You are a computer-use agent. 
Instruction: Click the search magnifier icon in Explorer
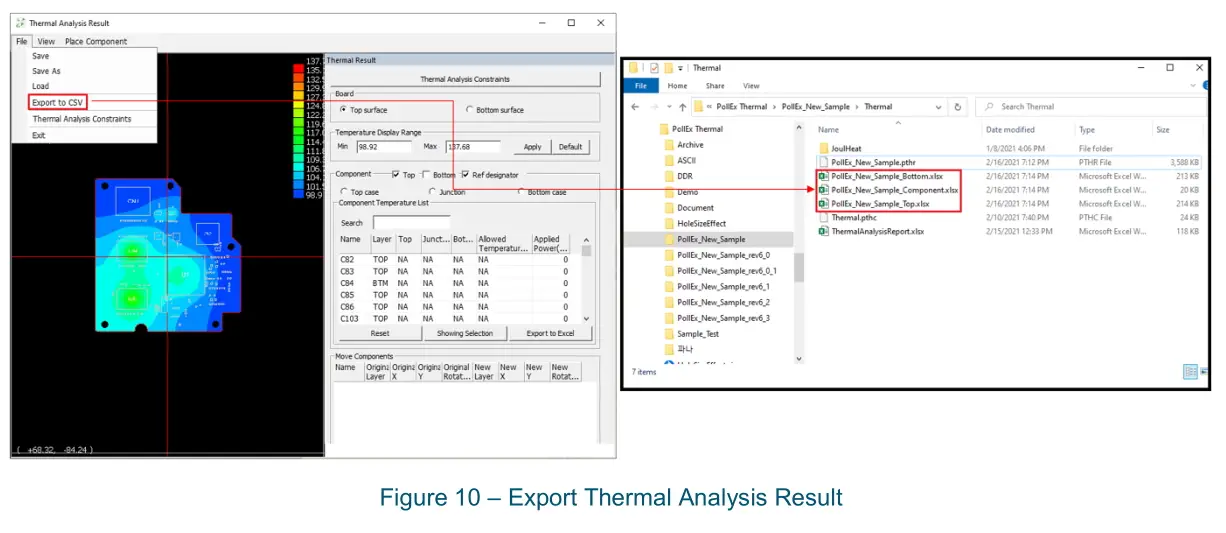click(987, 107)
